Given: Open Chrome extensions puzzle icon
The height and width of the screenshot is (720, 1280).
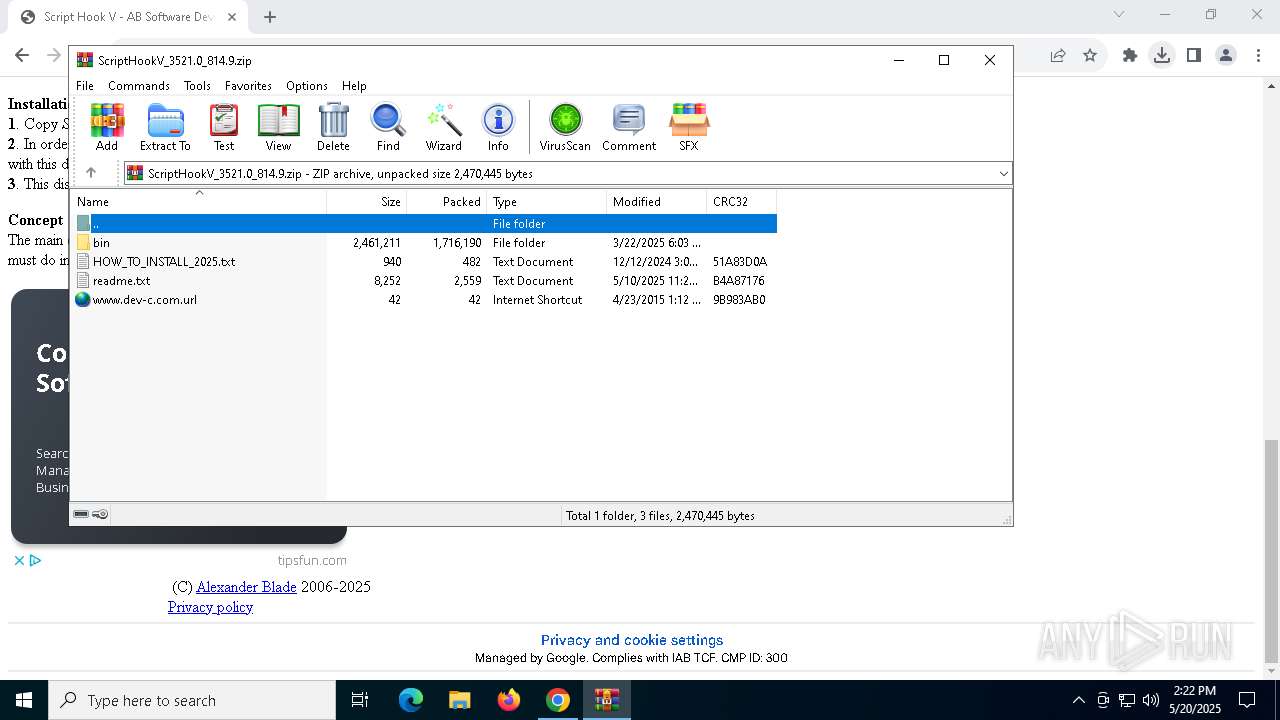Looking at the screenshot, I should tap(1129, 55).
